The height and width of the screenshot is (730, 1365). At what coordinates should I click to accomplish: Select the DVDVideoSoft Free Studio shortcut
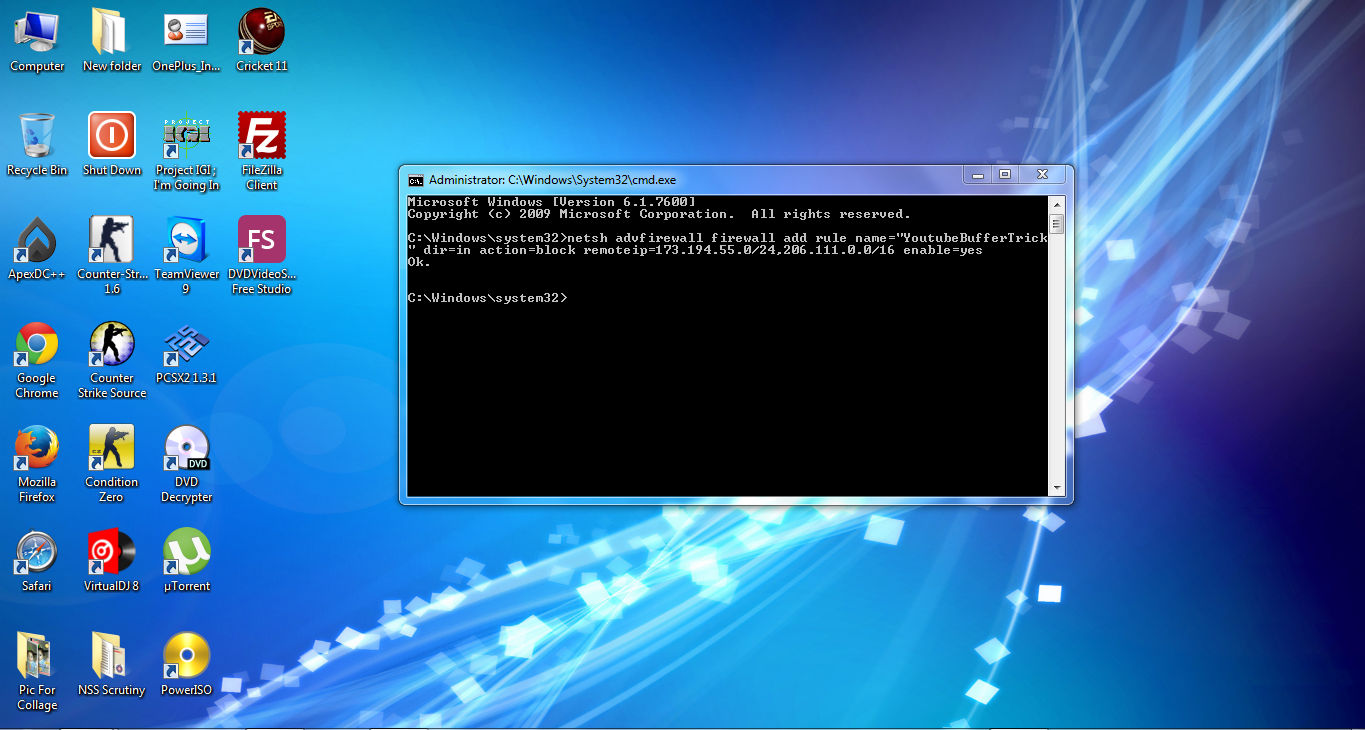262,256
